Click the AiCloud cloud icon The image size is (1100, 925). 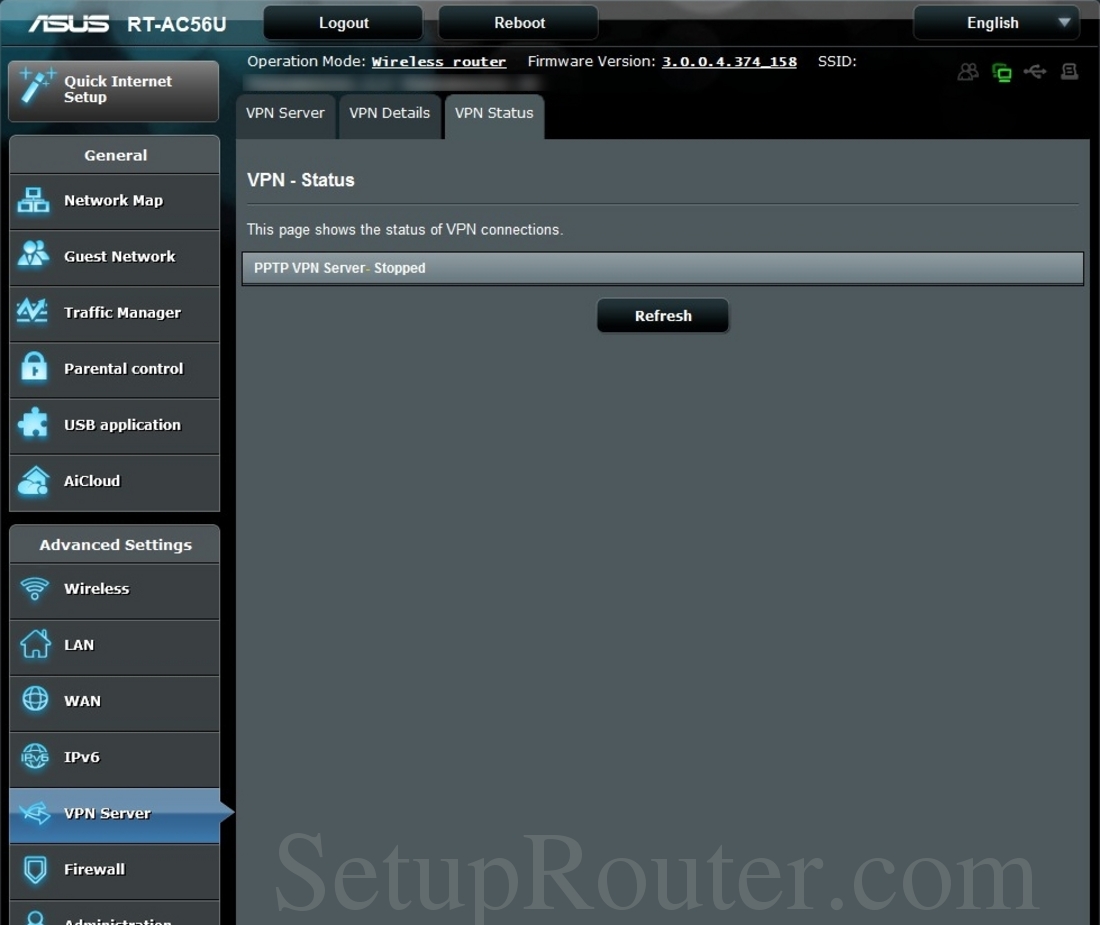pyautogui.click(x=34, y=481)
